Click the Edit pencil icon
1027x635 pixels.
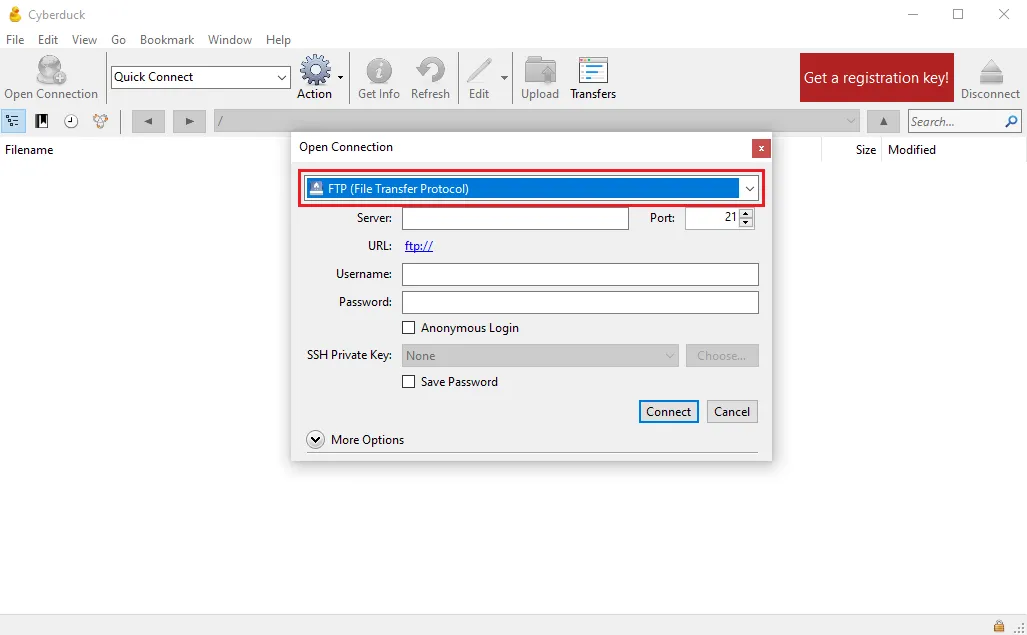(479, 71)
